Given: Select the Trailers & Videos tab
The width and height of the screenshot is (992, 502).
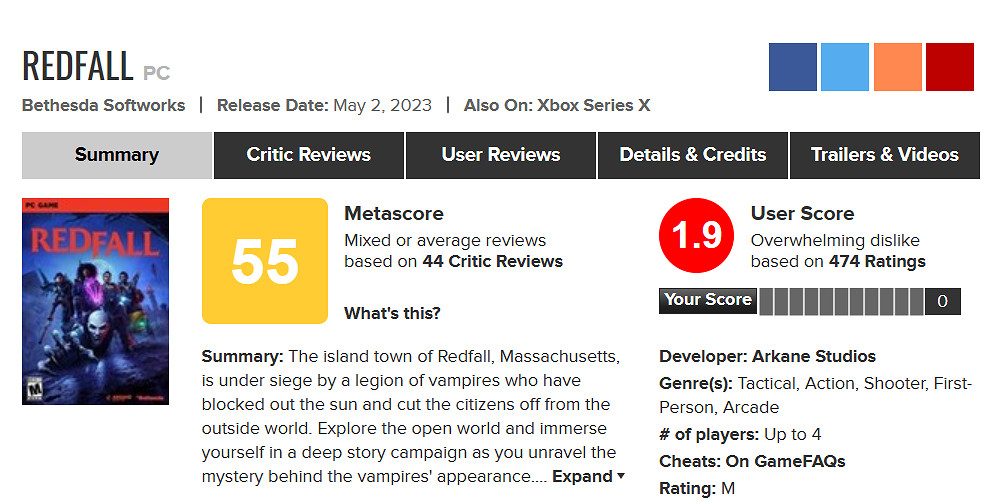Looking at the screenshot, I should click(884, 155).
